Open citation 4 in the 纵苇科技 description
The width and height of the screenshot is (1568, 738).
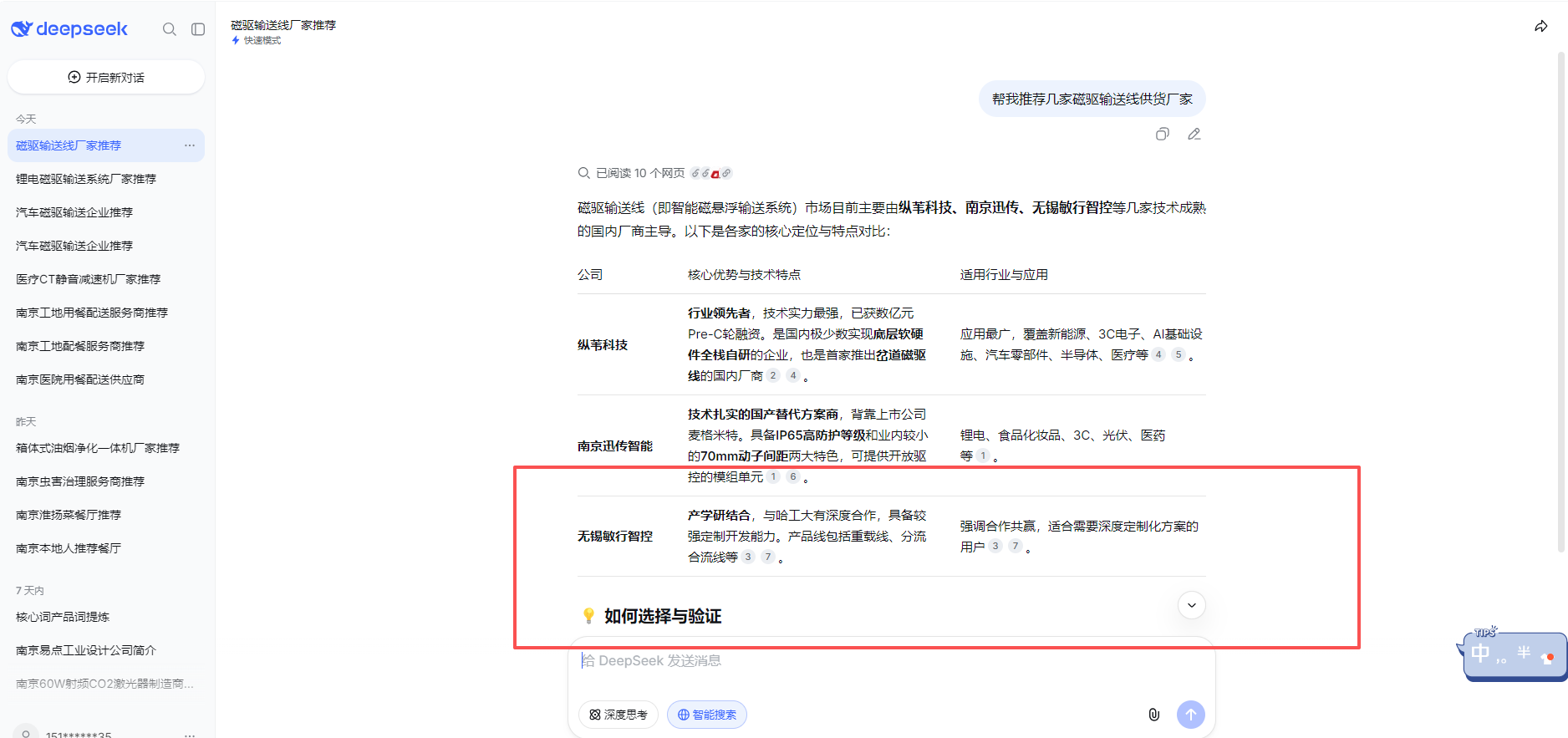point(793,375)
